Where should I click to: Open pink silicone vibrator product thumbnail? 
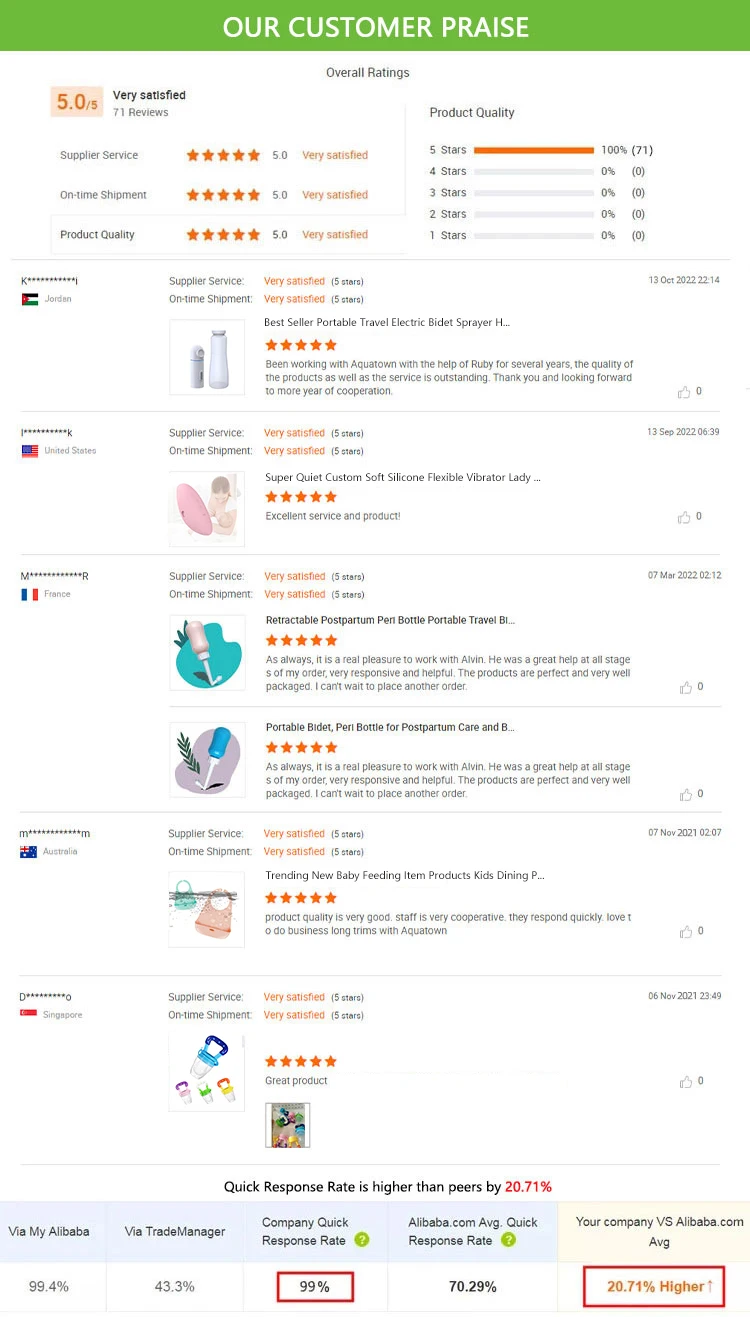click(207, 509)
